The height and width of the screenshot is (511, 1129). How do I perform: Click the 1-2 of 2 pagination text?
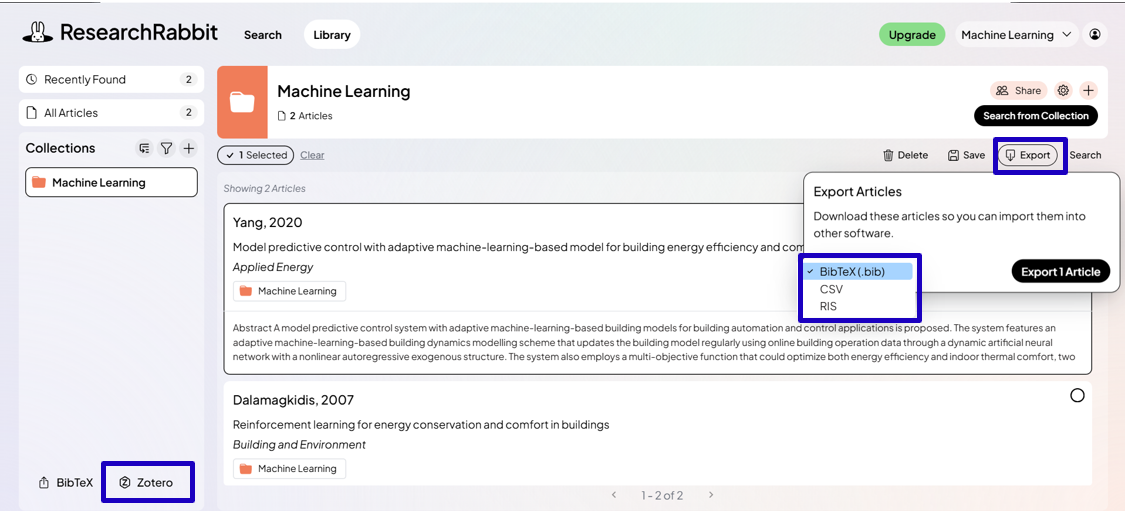662,495
